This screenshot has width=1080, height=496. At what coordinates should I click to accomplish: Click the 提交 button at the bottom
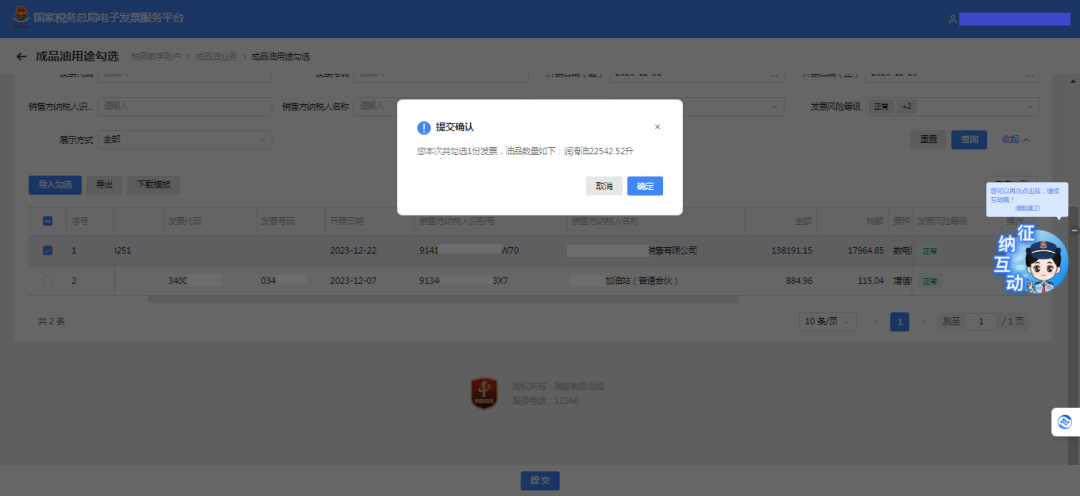540,481
